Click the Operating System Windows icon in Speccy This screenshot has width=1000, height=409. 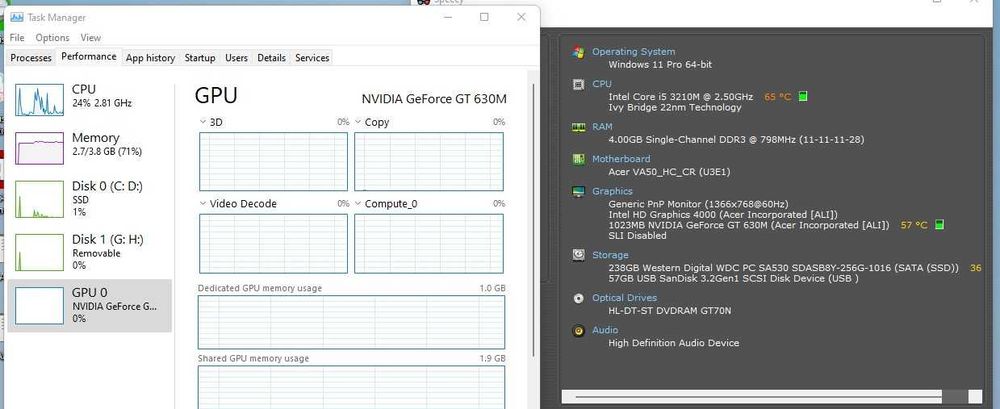tap(578, 52)
